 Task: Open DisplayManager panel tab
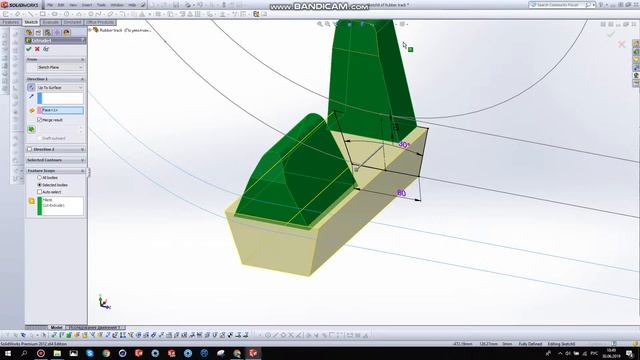[67, 32]
